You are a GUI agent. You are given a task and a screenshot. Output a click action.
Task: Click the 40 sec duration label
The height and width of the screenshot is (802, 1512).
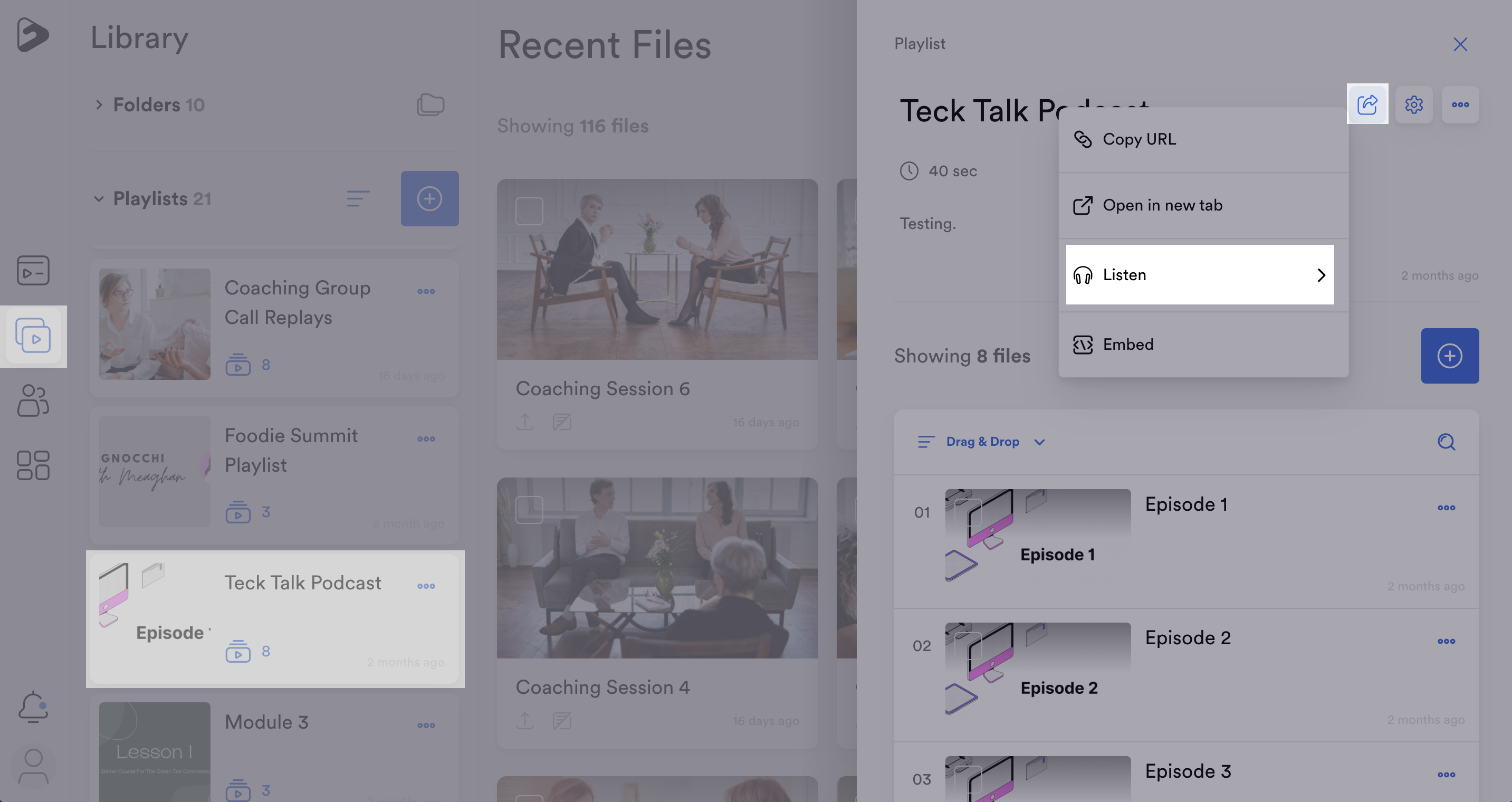coord(953,171)
